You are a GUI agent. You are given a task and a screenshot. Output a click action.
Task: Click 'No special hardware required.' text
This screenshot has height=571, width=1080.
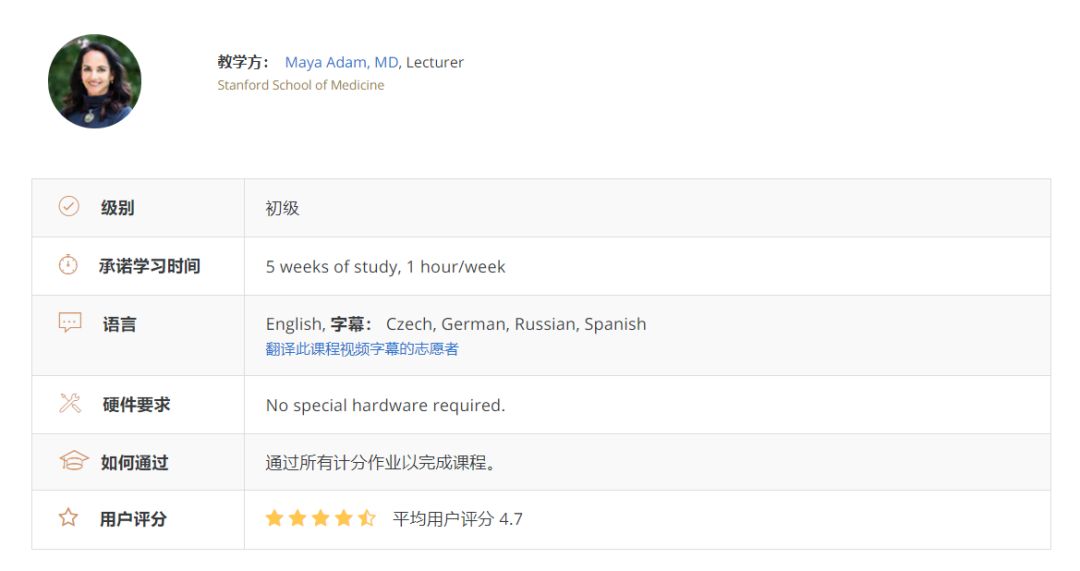click(x=386, y=405)
